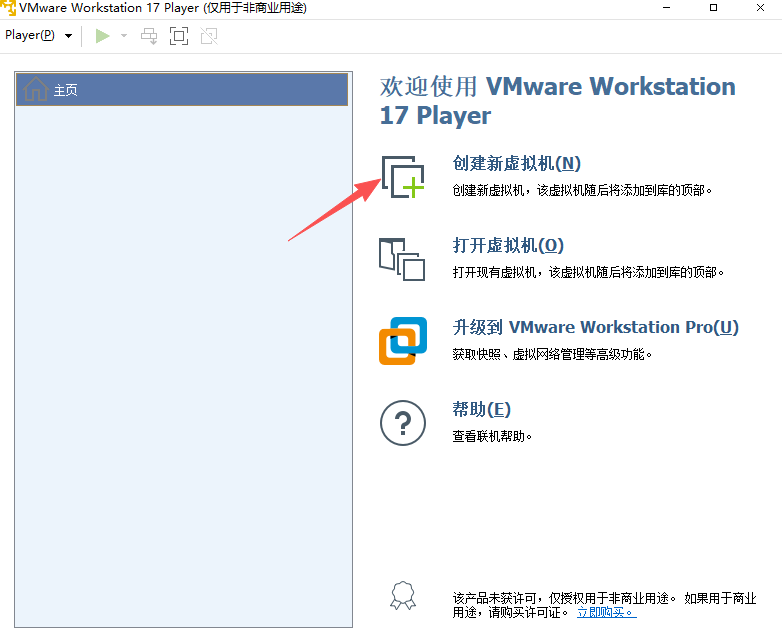The image size is (782, 644).
Task: Click text 获取快照、虚拟网络管理等高级功能
Action: click(x=552, y=354)
